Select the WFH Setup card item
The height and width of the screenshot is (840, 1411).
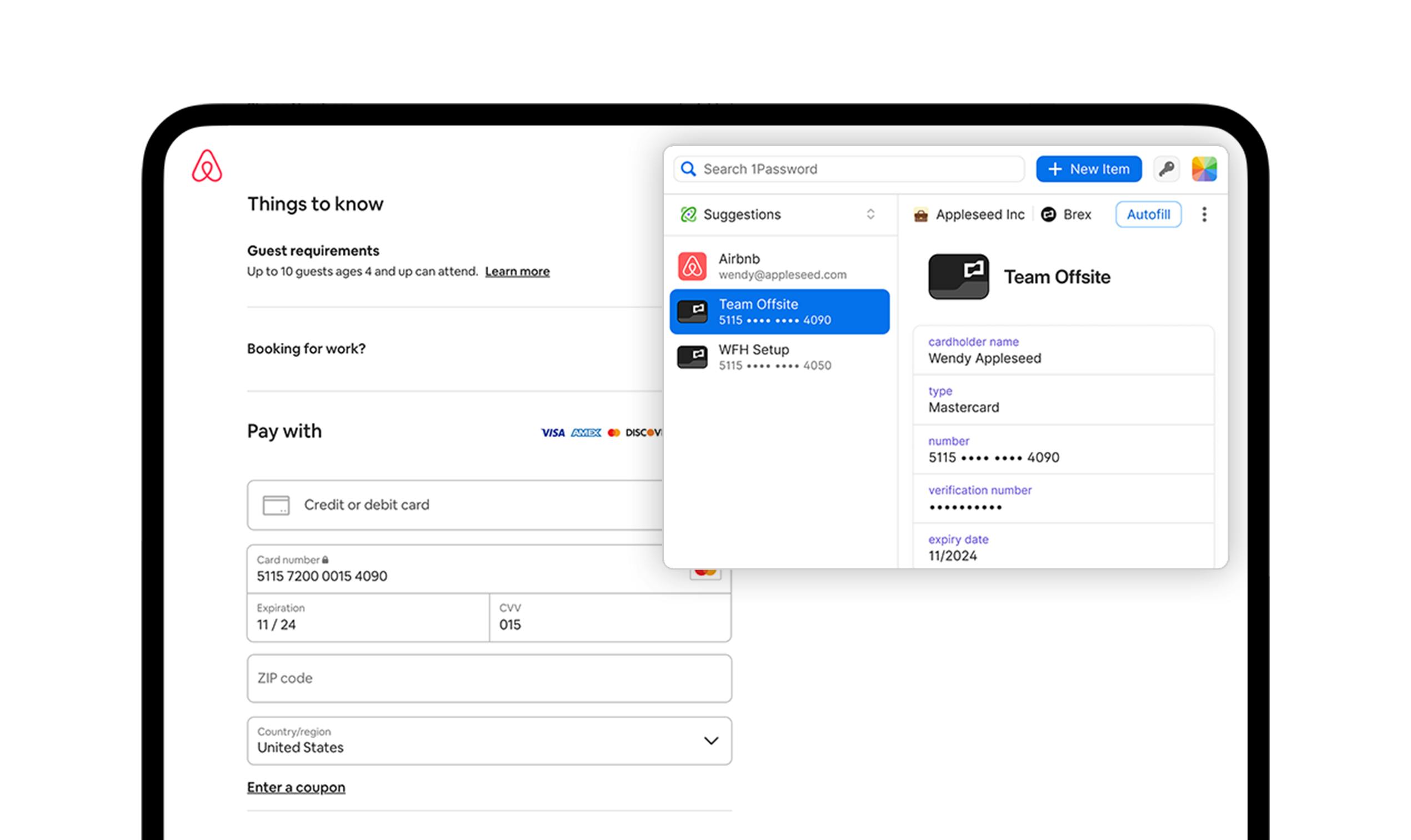point(779,357)
